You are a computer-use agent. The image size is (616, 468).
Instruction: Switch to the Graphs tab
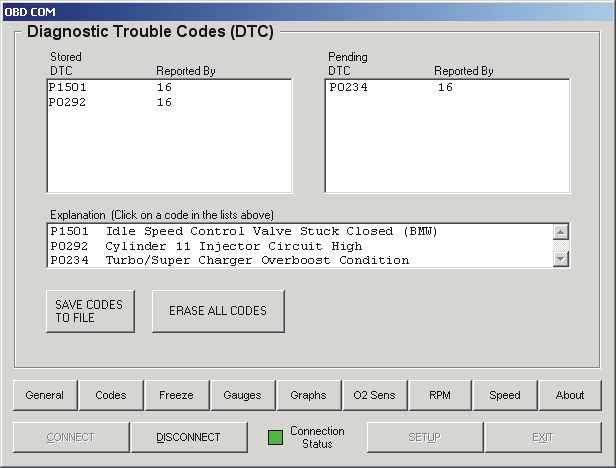click(x=308, y=395)
